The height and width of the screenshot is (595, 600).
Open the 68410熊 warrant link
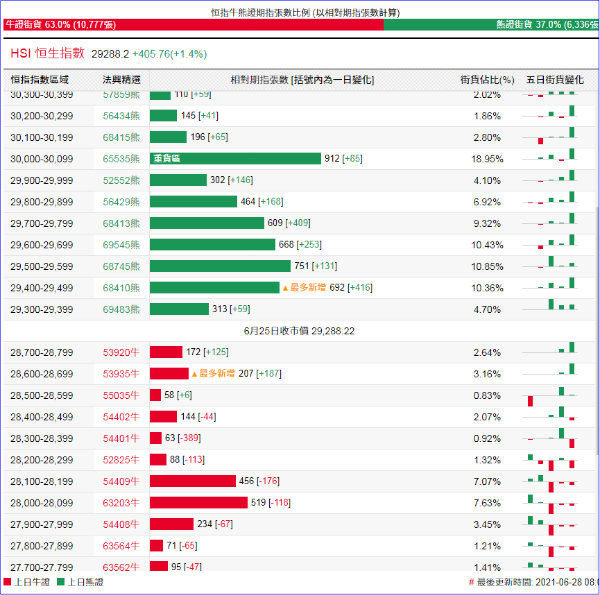(x=121, y=288)
